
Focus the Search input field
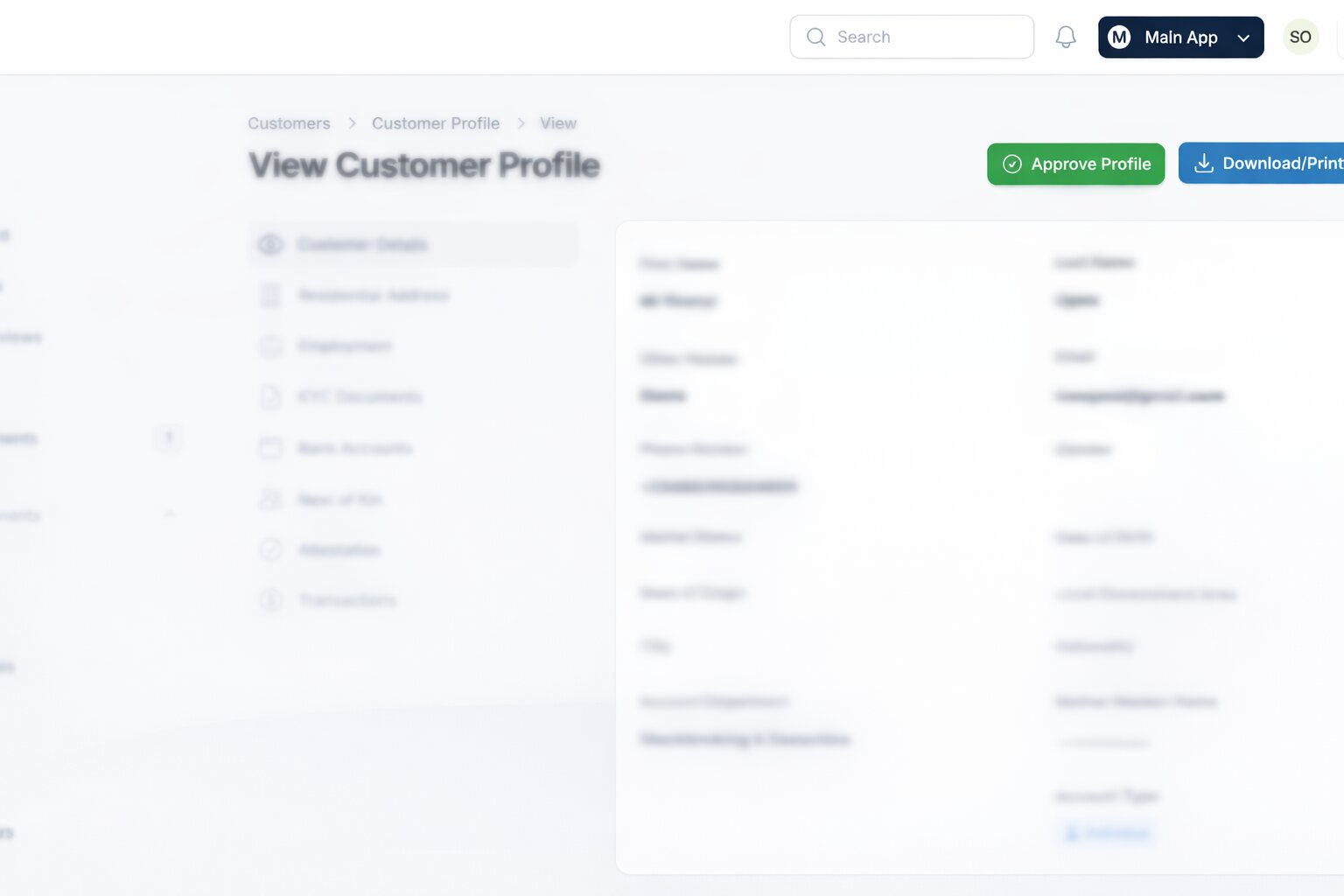point(912,37)
